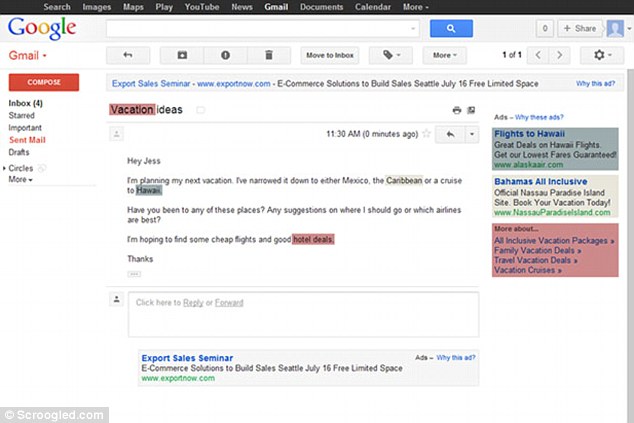Open the Sent Mail folder
The image size is (634, 423).
click(27, 140)
